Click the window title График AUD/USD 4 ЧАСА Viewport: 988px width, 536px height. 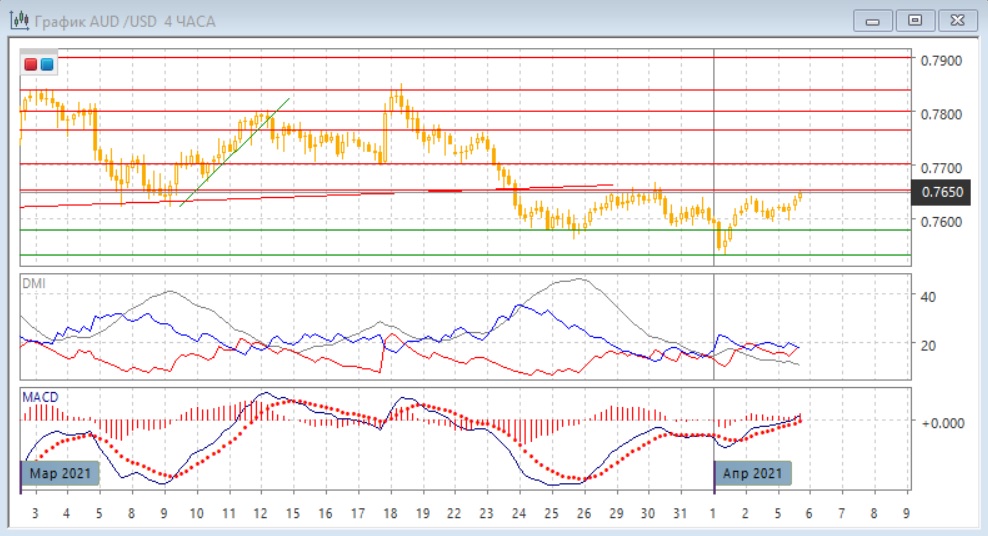point(125,21)
